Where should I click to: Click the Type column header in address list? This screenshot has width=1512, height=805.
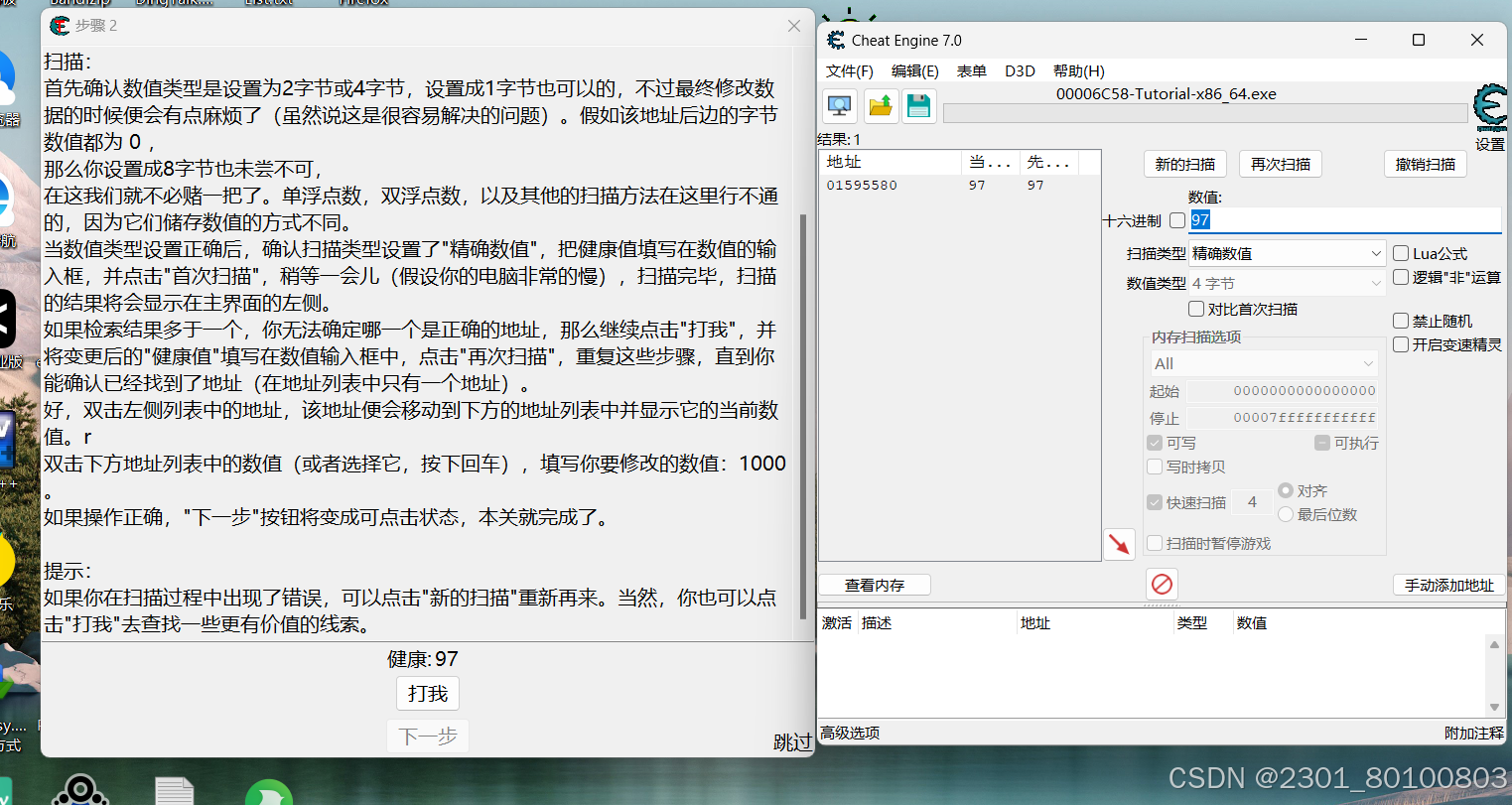[x=1202, y=622]
